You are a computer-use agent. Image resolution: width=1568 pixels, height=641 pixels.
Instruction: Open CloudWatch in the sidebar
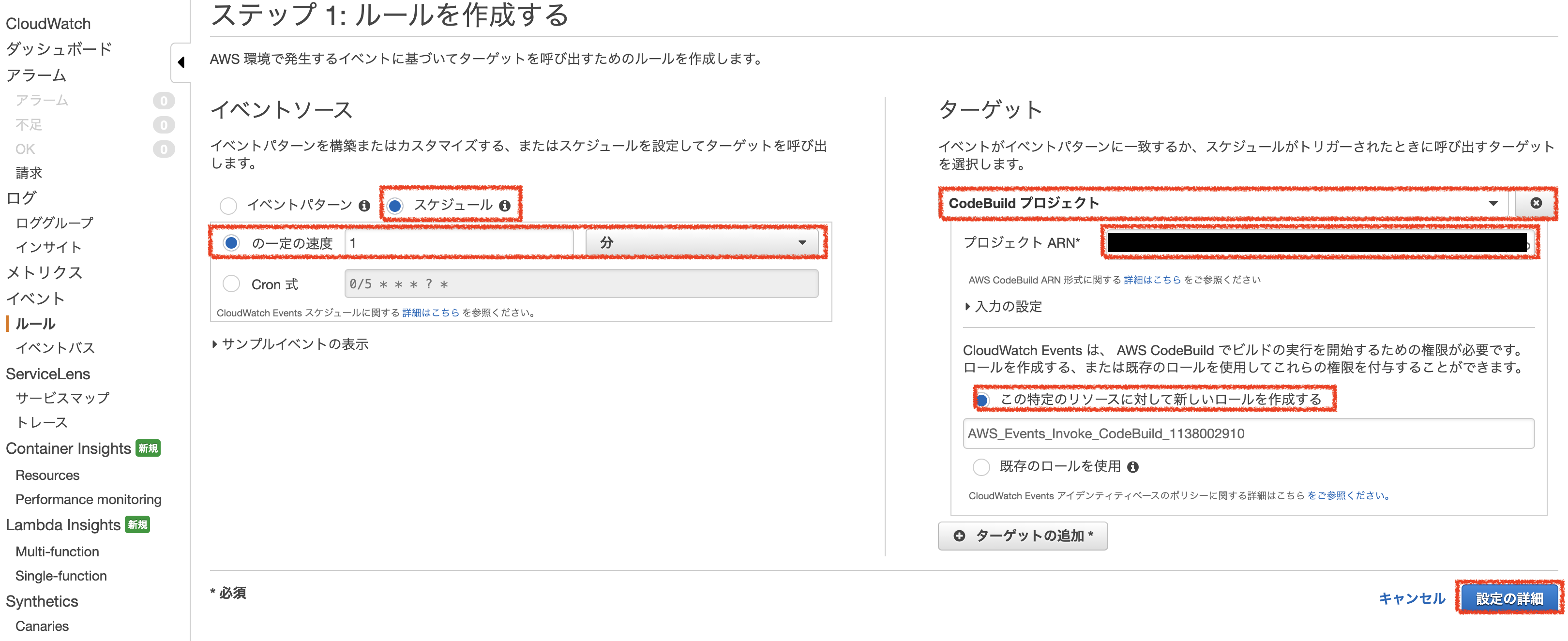(48, 24)
